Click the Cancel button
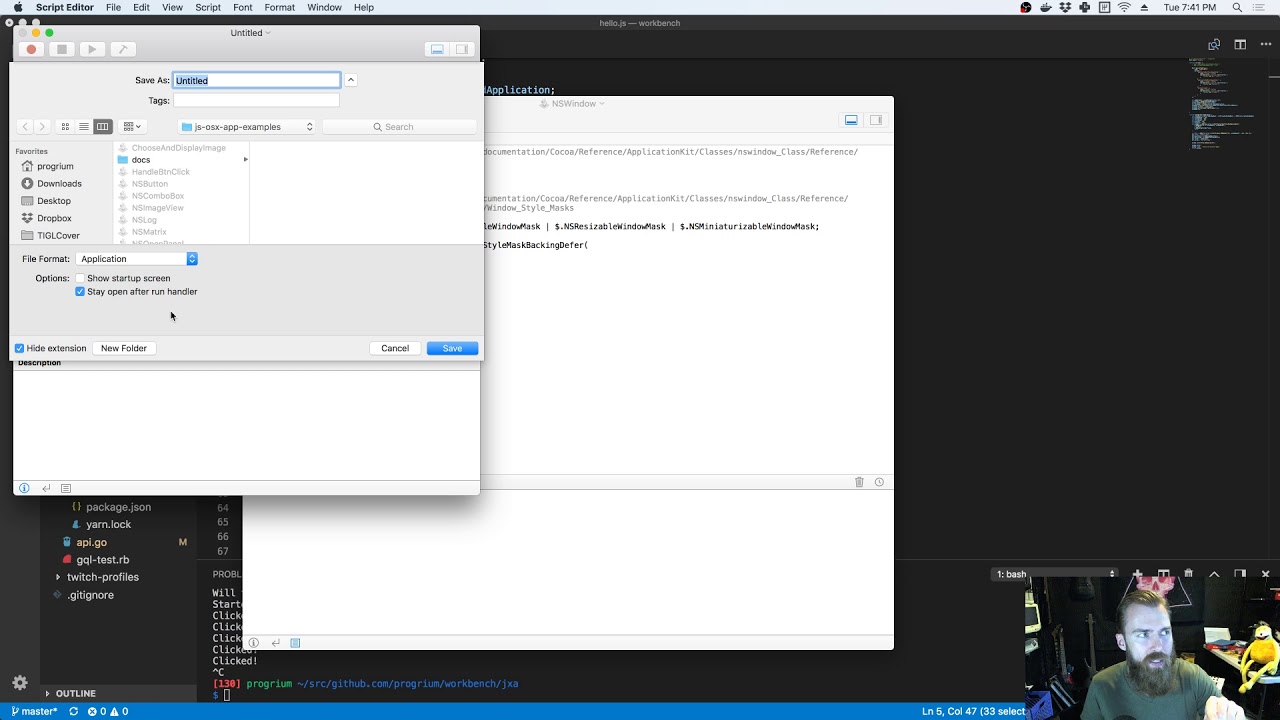Screen dimensions: 1280x720 (x=395, y=348)
